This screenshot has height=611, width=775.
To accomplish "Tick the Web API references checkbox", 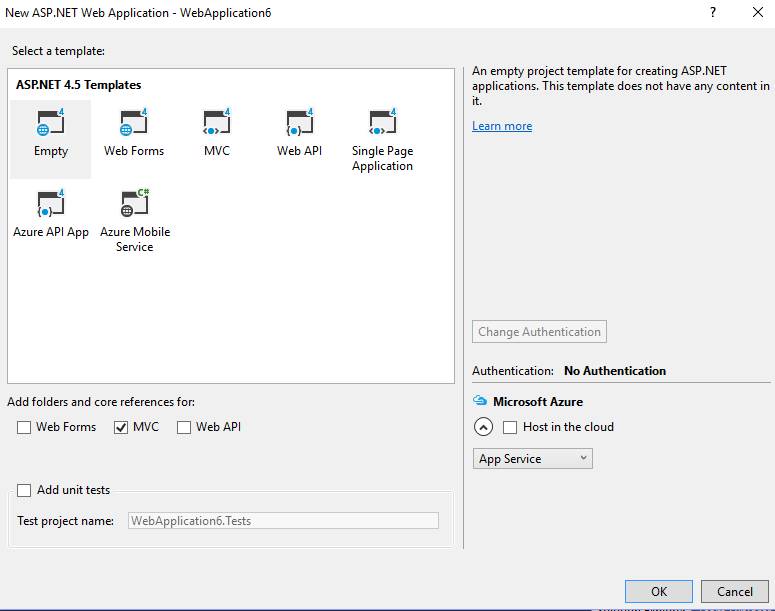I will (x=184, y=427).
